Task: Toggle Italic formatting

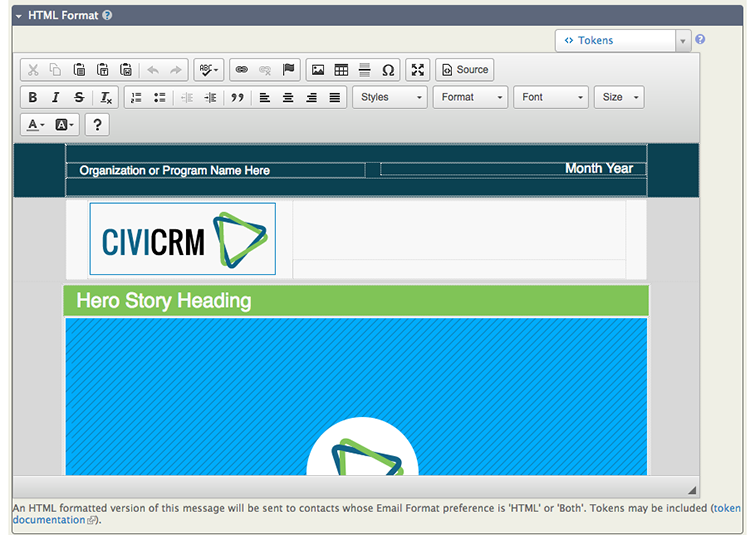Action: [x=55, y=98]
